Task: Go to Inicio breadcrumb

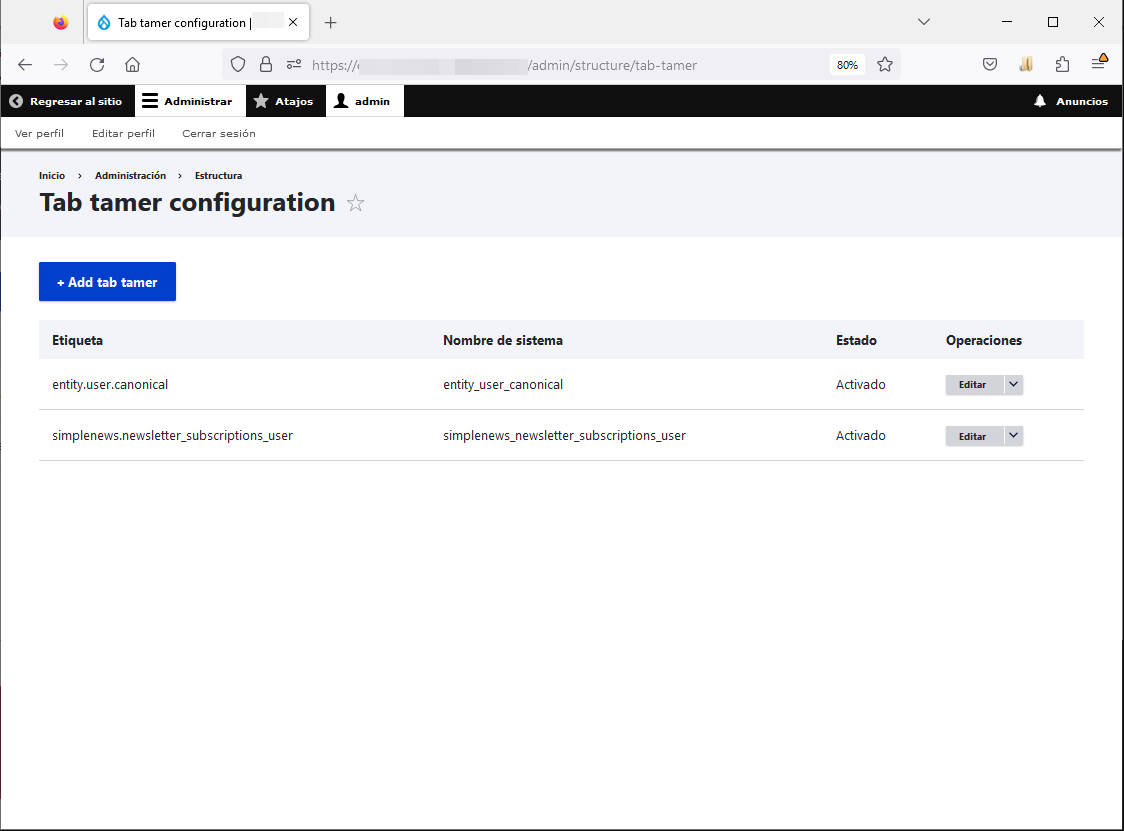Action: pos(52,176)
